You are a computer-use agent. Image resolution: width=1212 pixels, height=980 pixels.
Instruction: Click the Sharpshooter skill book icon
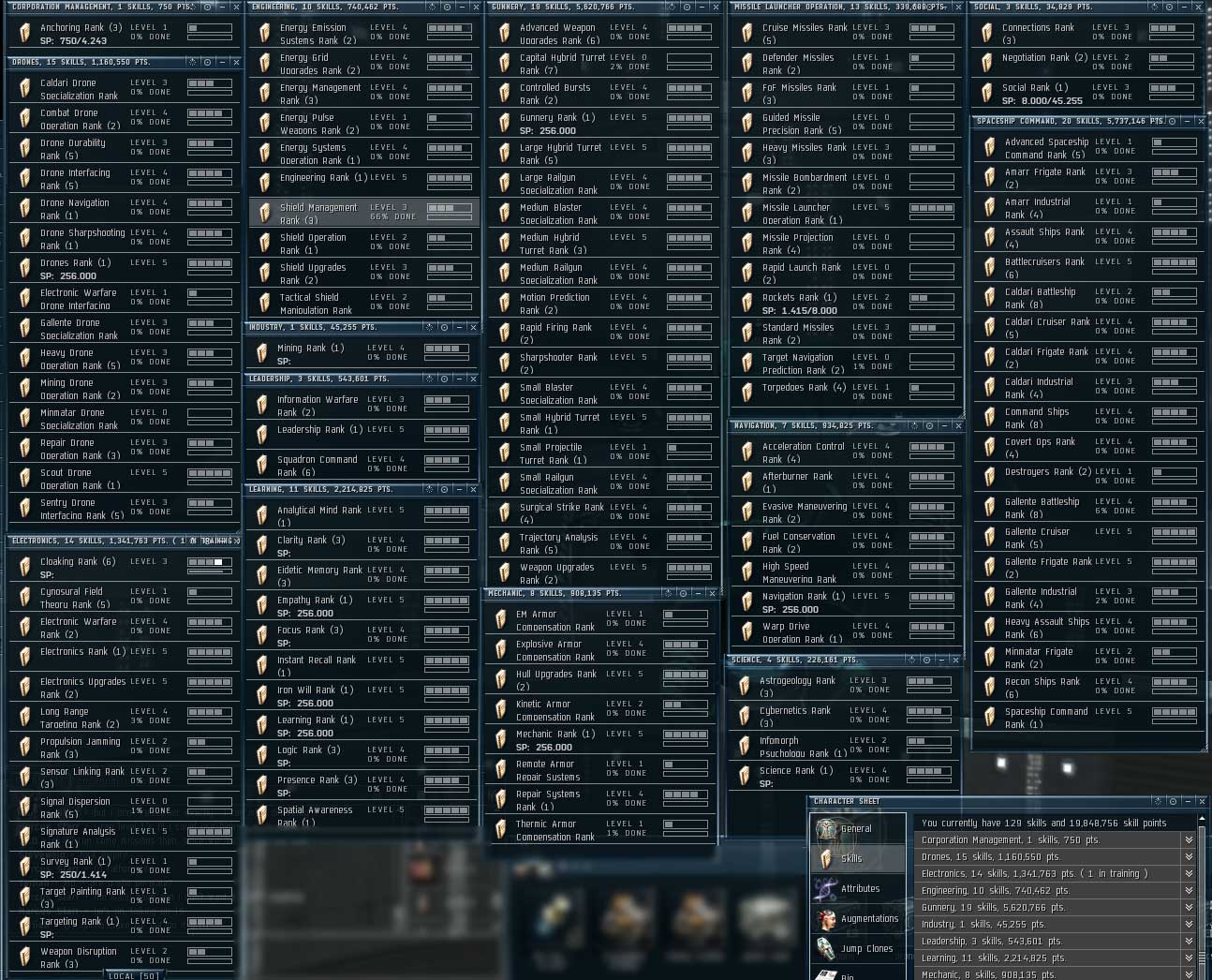(505, 364)
